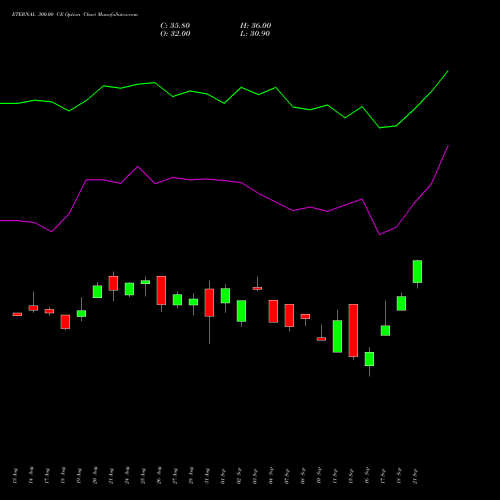The height and width of the screenshot is (500, 500).
Task: Select the 04 Sep date label
Action: click(271, 476)
